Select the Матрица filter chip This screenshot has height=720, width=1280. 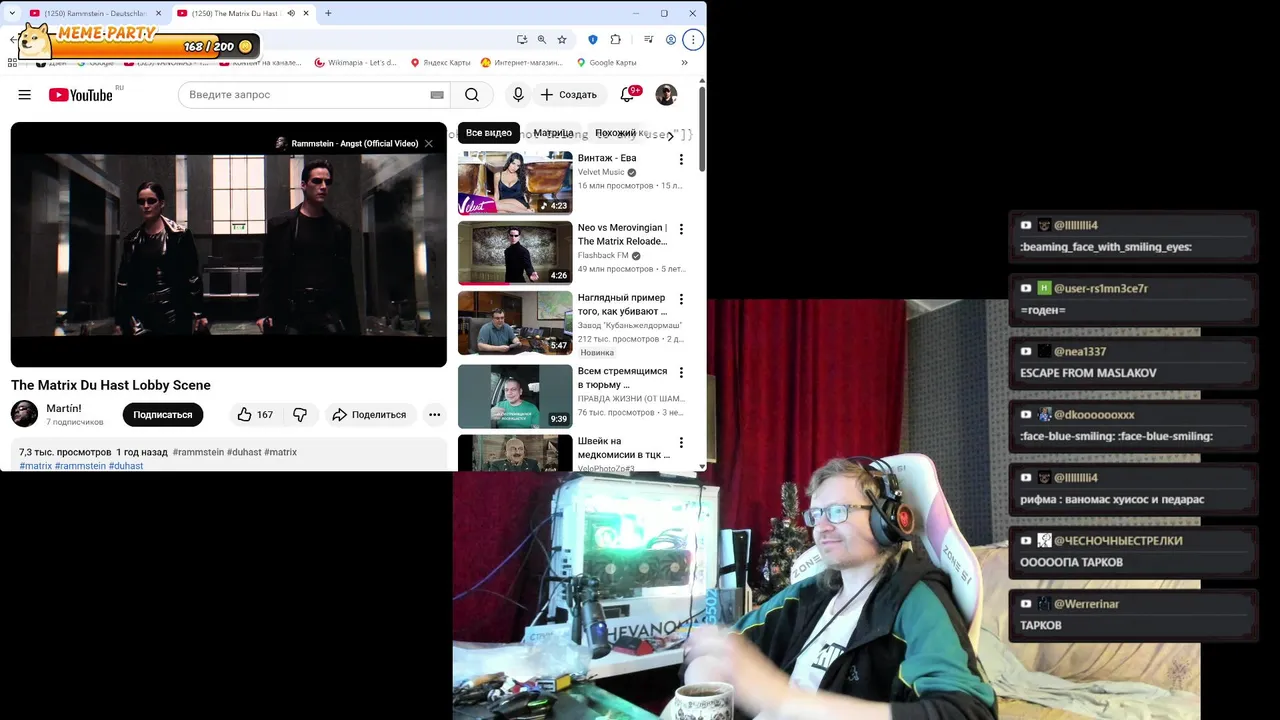(x=553, y=133)
